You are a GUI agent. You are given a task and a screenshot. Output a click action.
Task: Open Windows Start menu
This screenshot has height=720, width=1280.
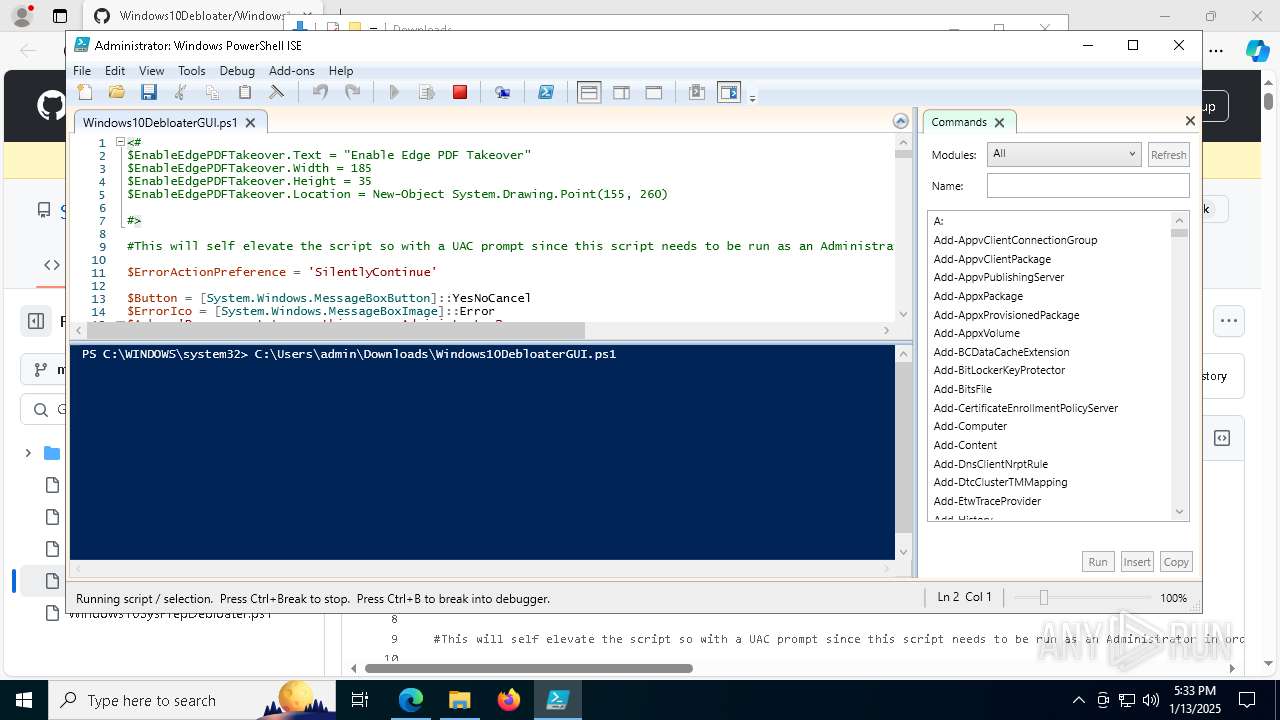pos(24,700)
